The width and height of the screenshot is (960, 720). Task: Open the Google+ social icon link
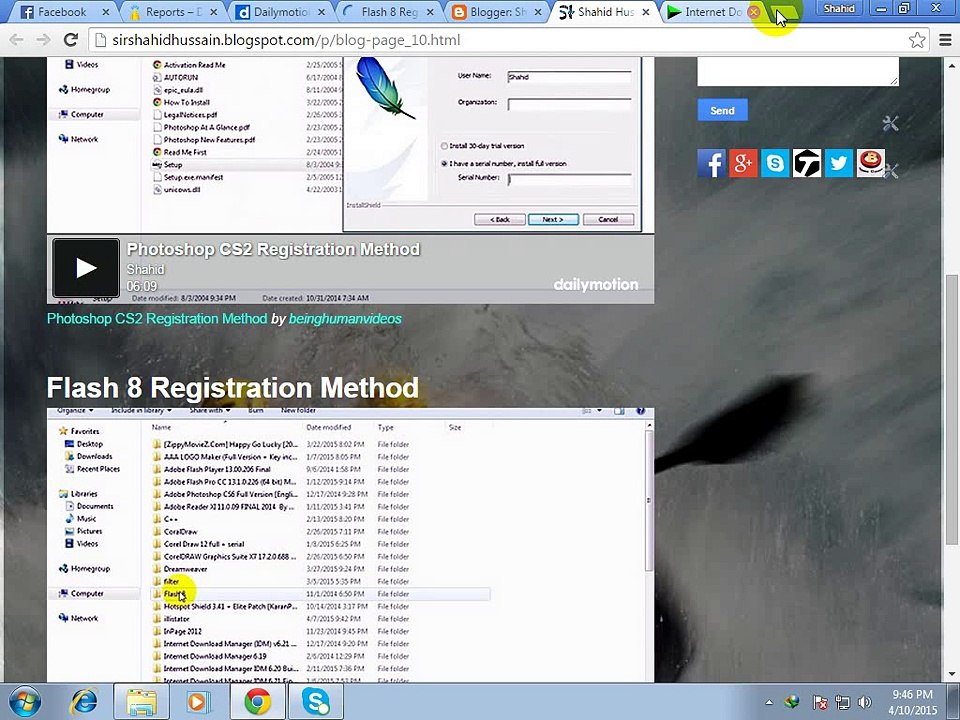(743, 163)
